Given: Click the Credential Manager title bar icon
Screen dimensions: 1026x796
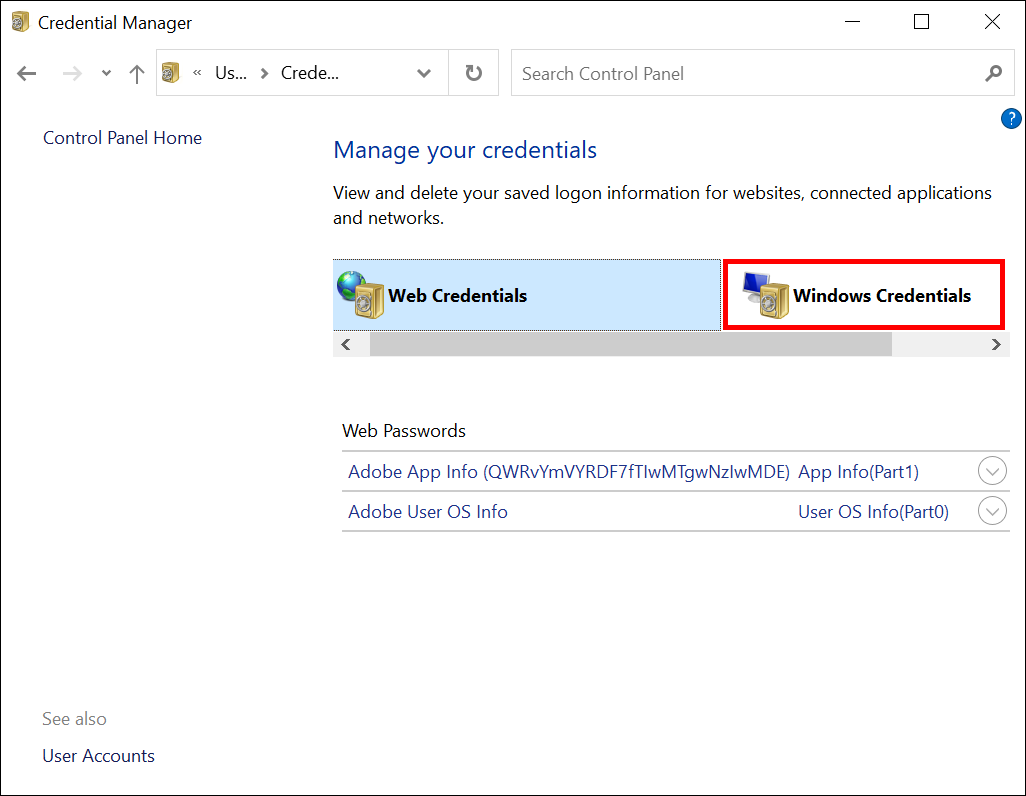Looking at the screenshot, I should [x=20, y=22].
